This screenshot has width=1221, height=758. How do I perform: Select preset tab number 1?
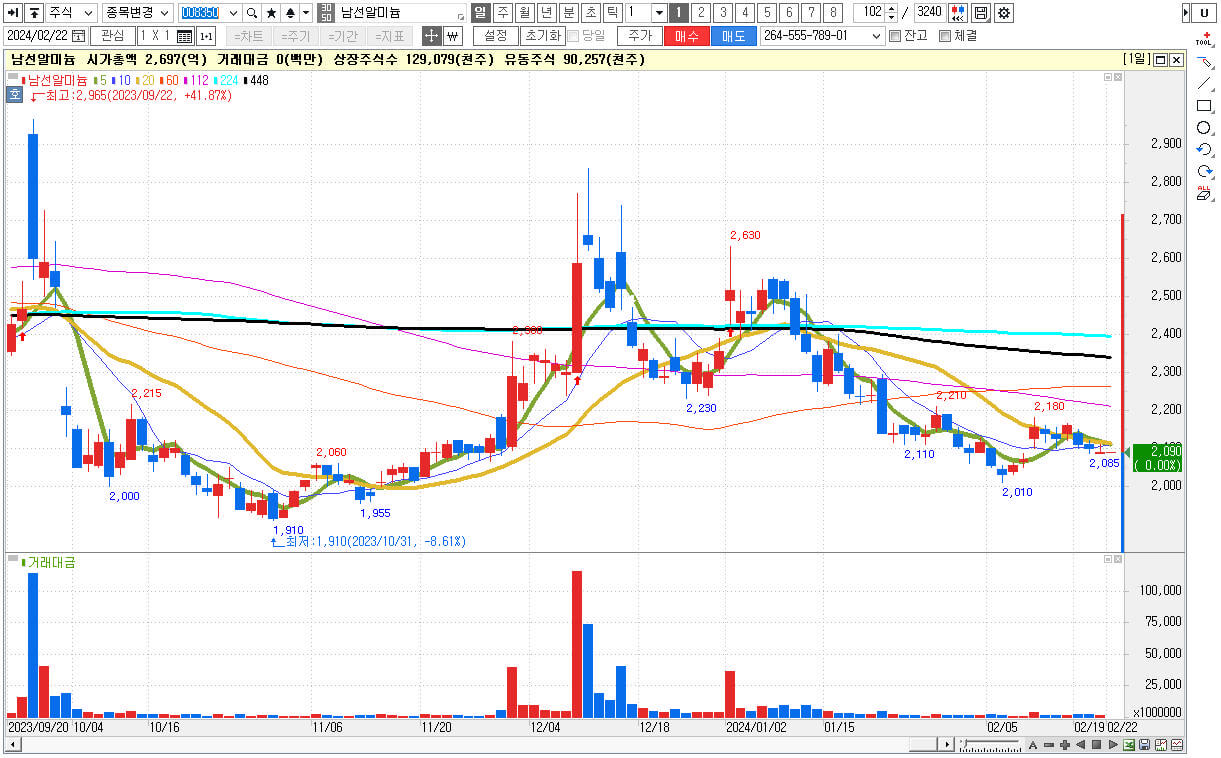point(678,13)
